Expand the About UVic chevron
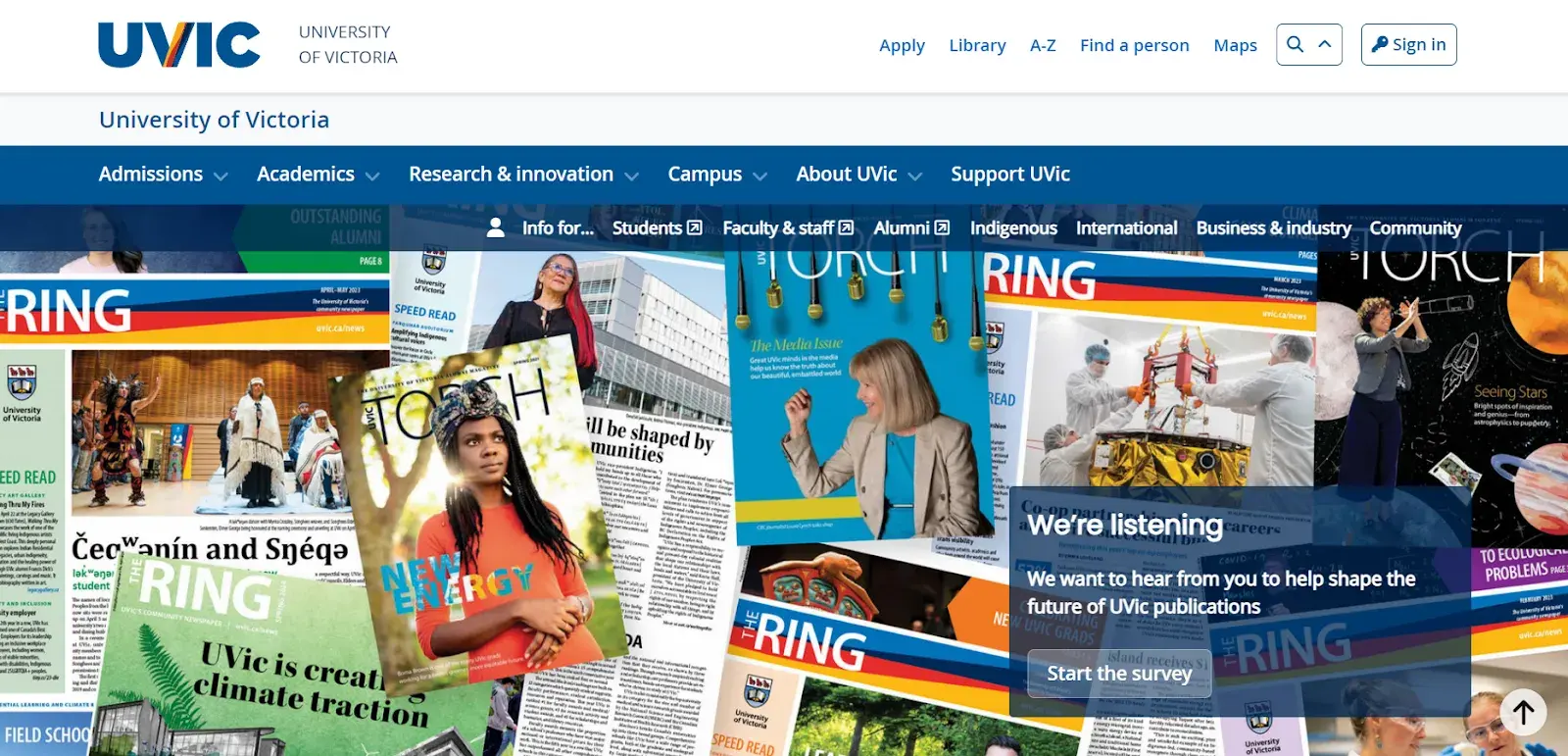 tap(914, 176)
